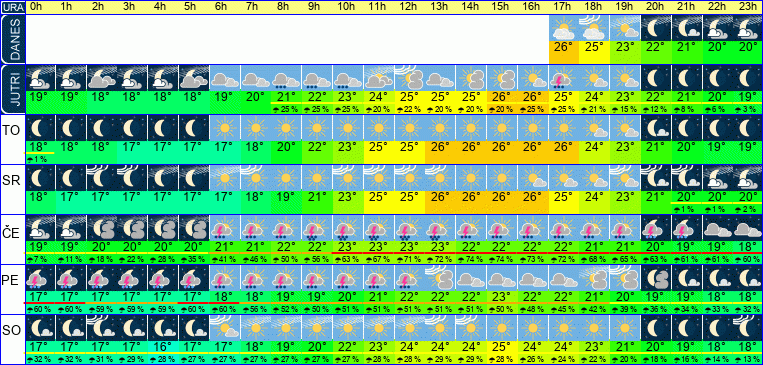Click the JUTRI 15h temperature 26°
This screenshot has height=365, width=763.
502,97
